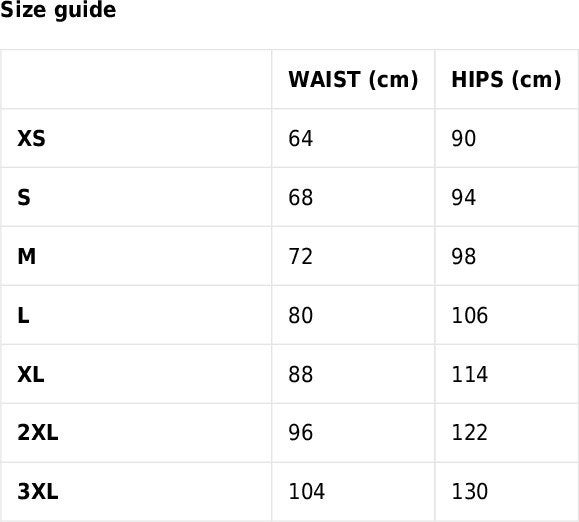Select the WAIST (cm) column header
The height and width of the screenshot is (522, 579).
(353, 79)
